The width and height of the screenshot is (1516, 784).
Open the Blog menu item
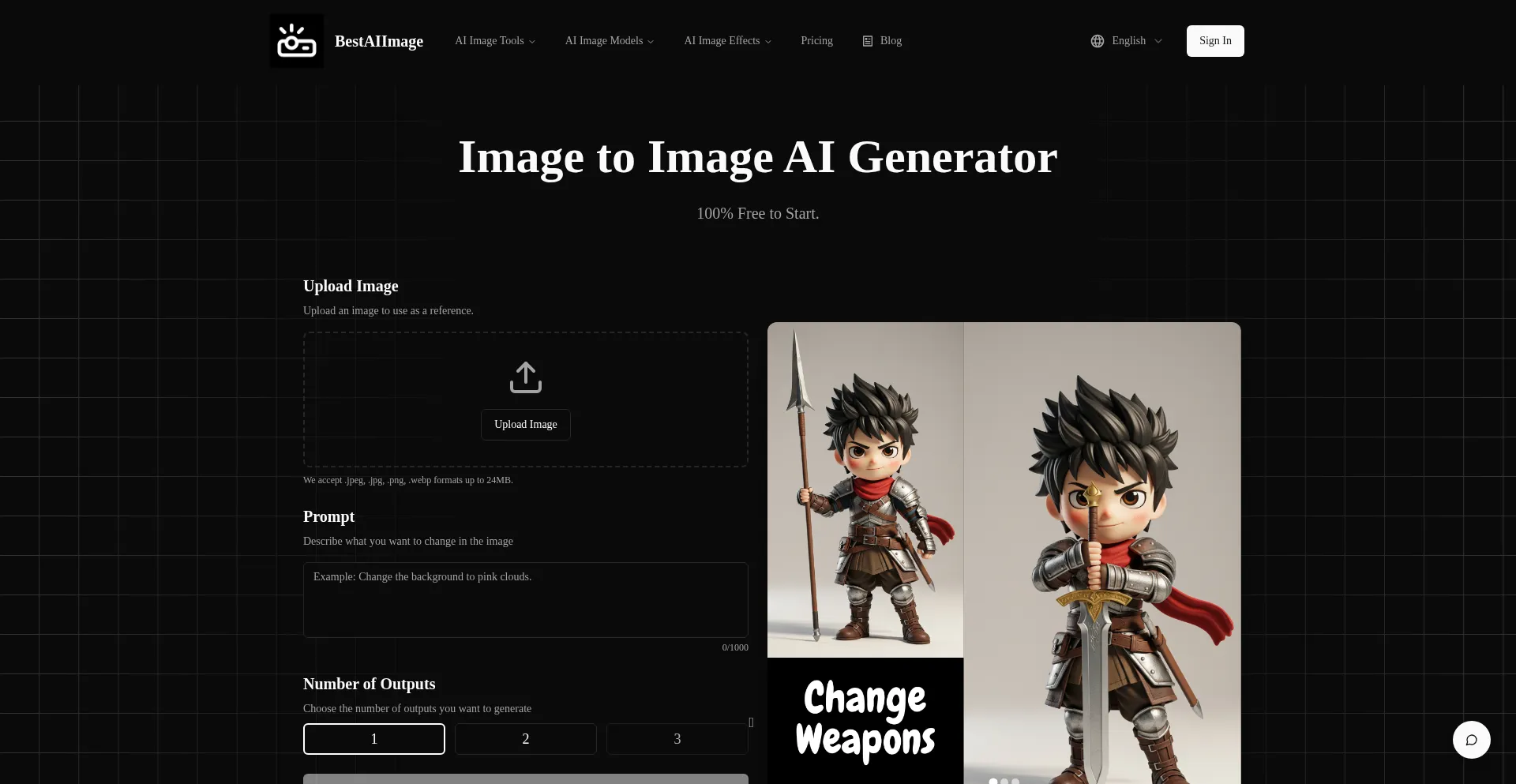point(891,41)
